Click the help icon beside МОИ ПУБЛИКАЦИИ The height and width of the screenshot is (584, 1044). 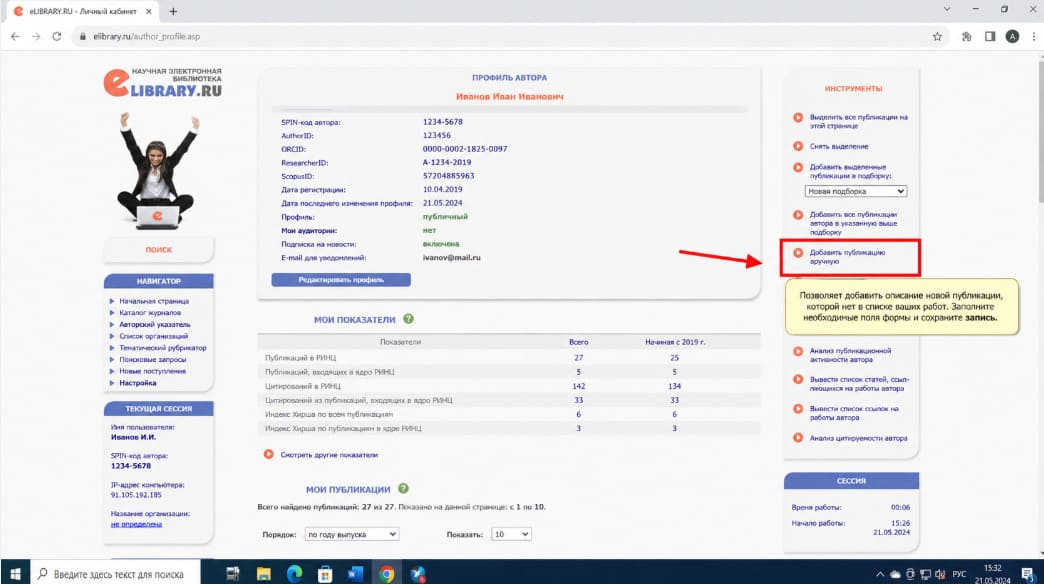[x=403, y=489]
